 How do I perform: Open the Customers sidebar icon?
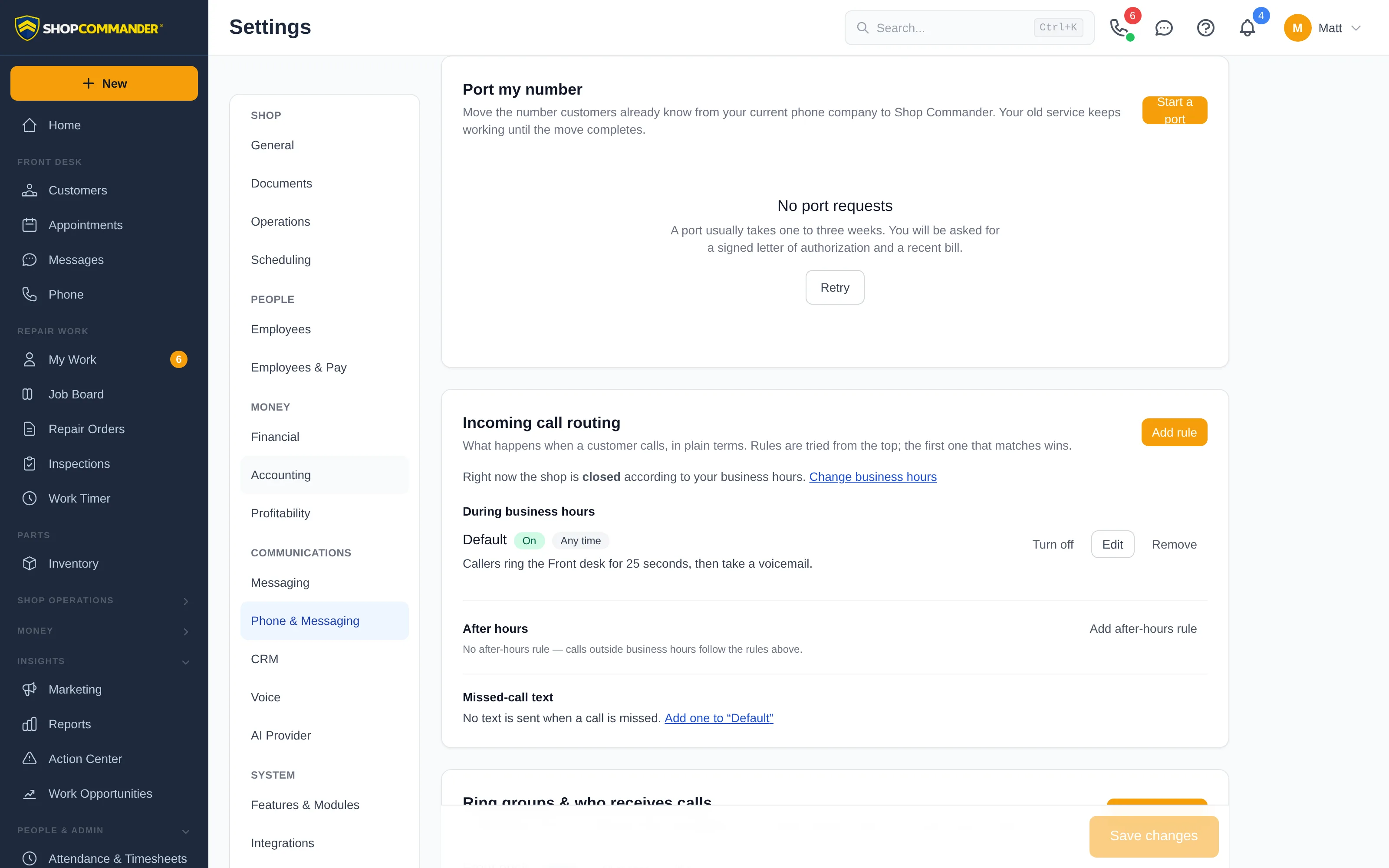pos(29,190)
